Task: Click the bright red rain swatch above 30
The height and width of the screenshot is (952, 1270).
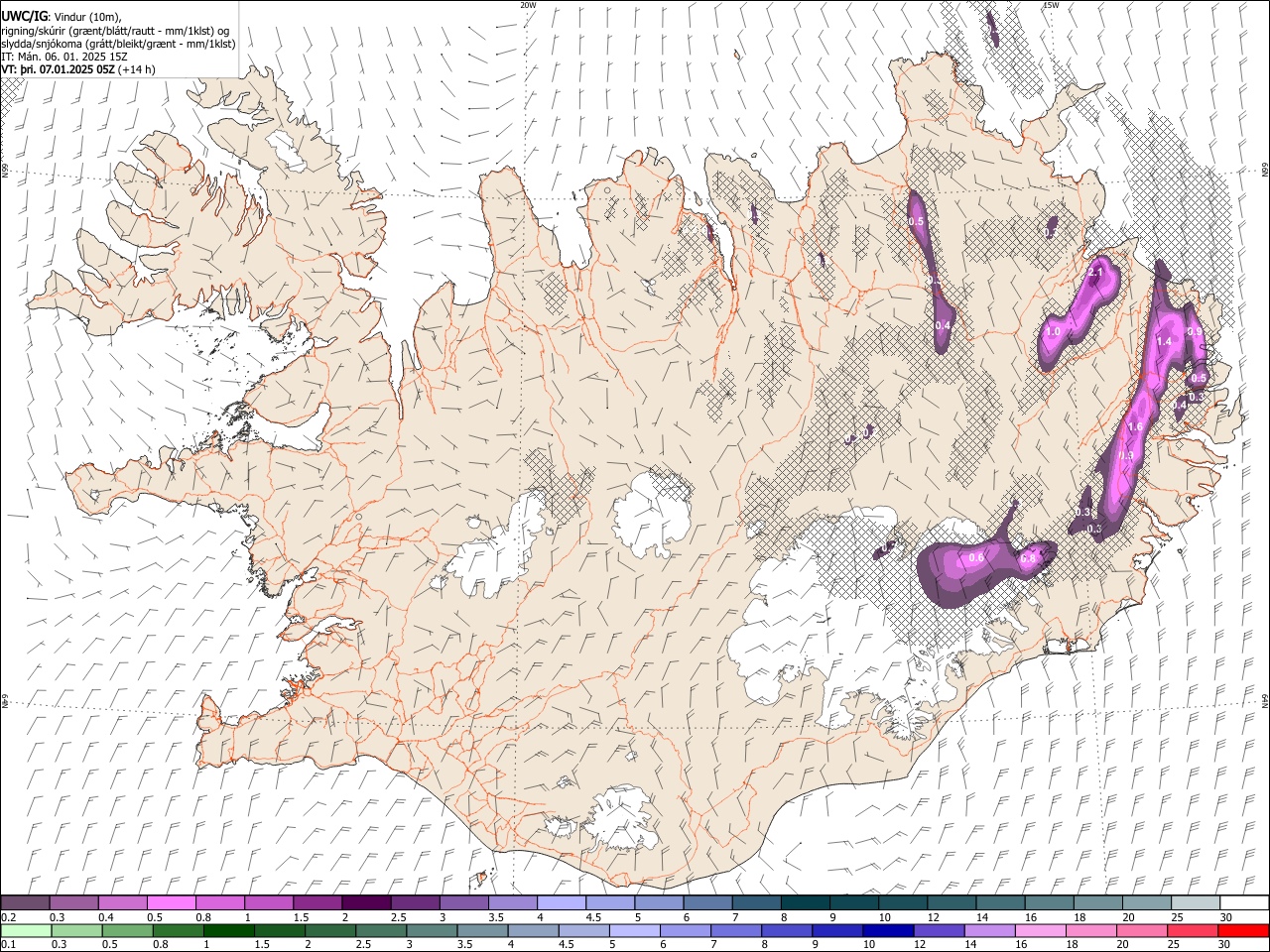Action: pos(1242,930)
